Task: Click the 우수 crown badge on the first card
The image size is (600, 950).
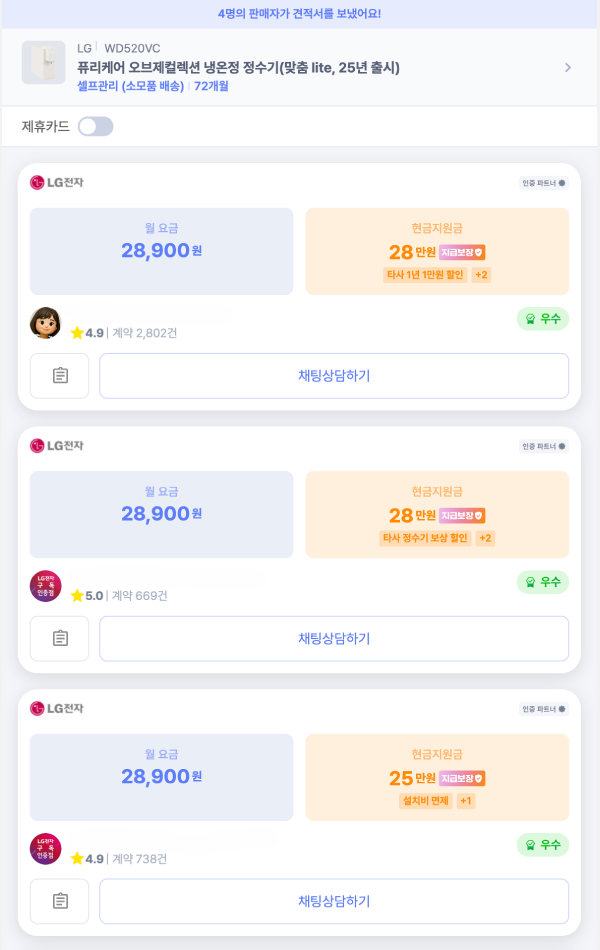Action: coord(542,318)
